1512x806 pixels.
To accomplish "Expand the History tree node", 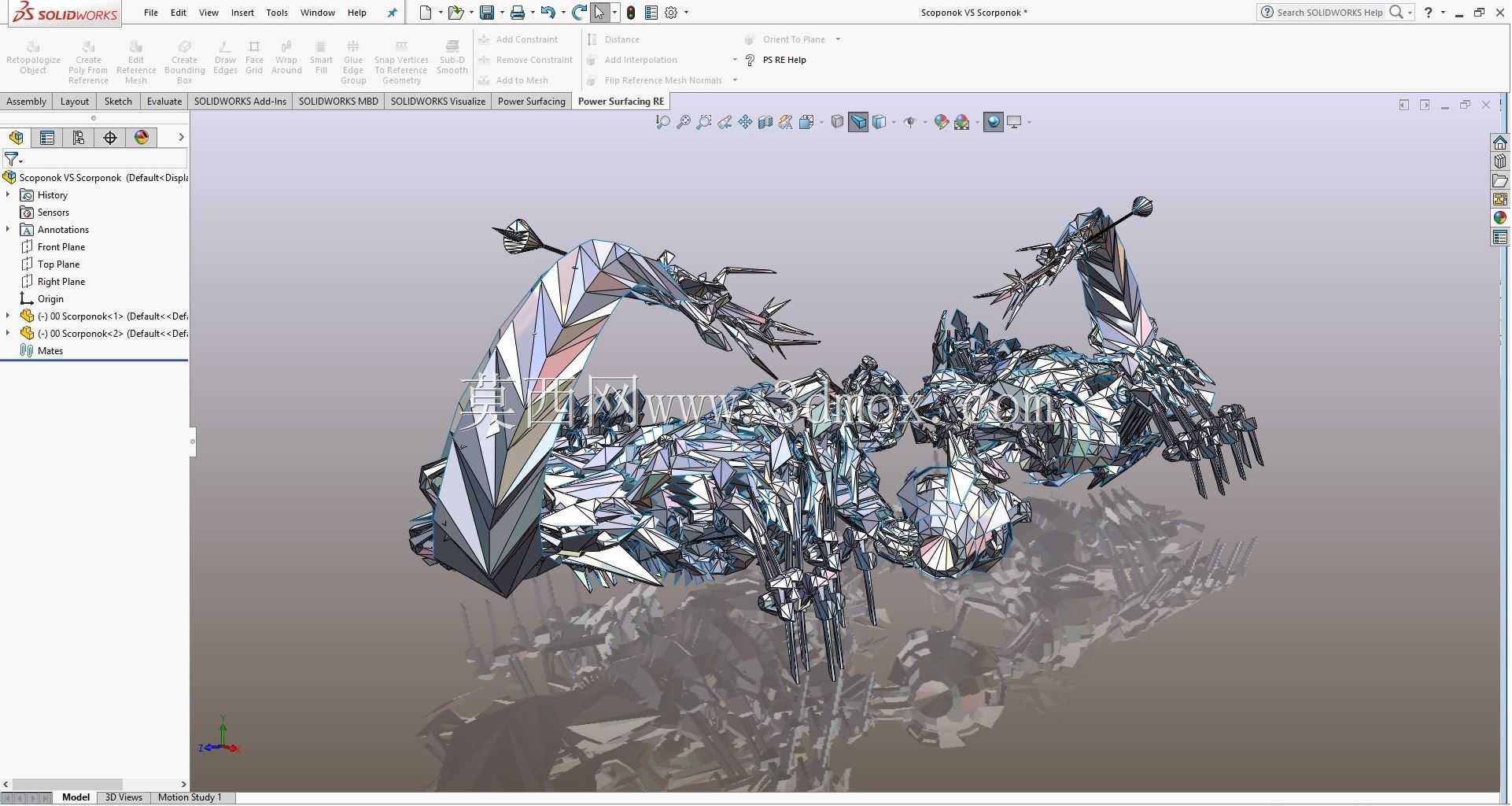I will point(8,194).
